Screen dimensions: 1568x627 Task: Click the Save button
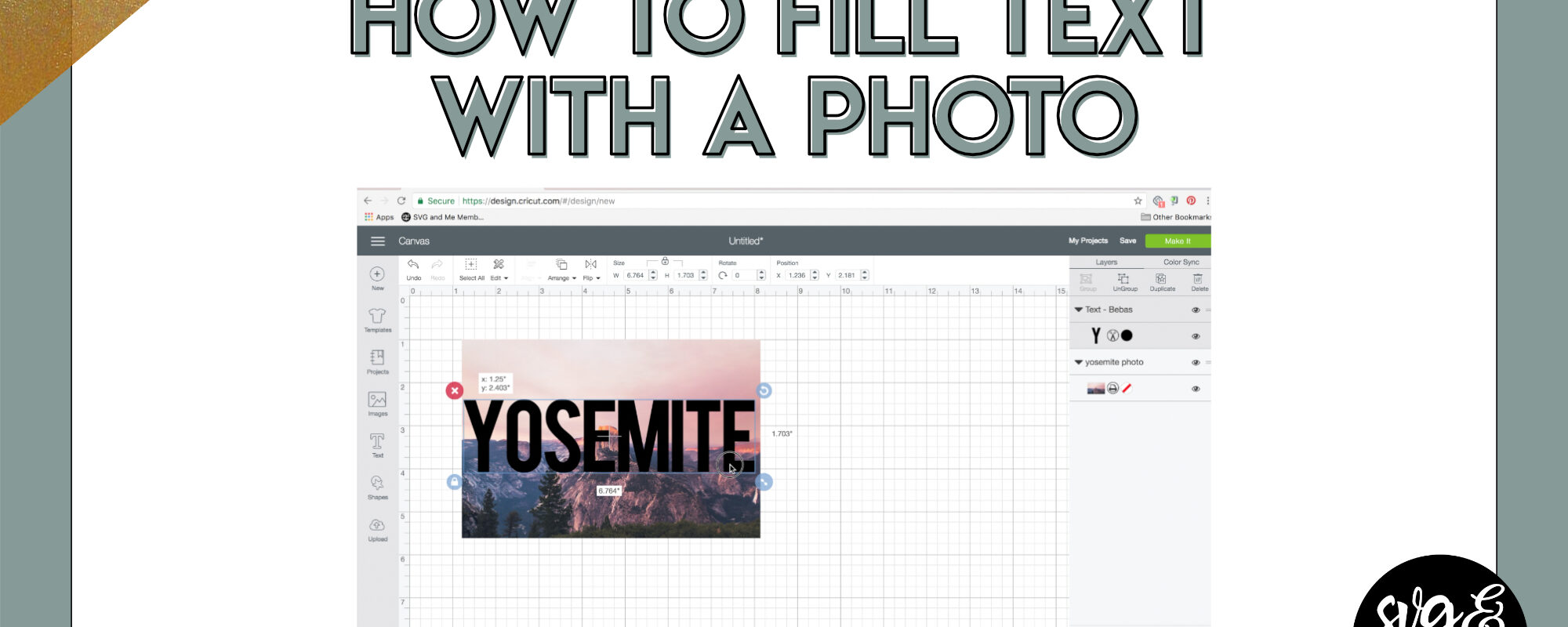pyautogui.click(x=1127, y=241)
